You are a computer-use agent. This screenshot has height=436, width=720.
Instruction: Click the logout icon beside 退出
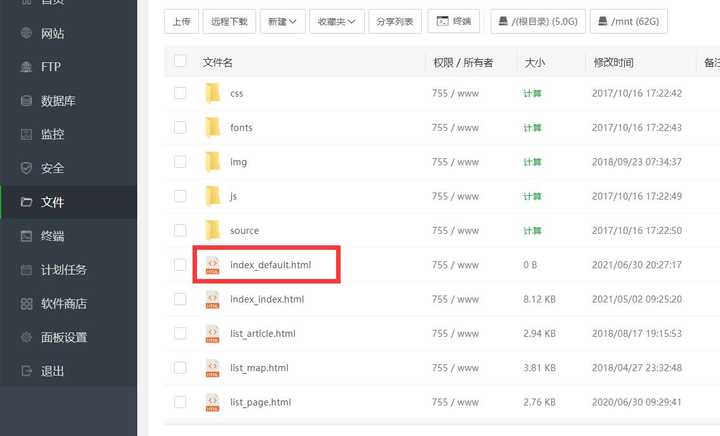[x=27, y=371]
